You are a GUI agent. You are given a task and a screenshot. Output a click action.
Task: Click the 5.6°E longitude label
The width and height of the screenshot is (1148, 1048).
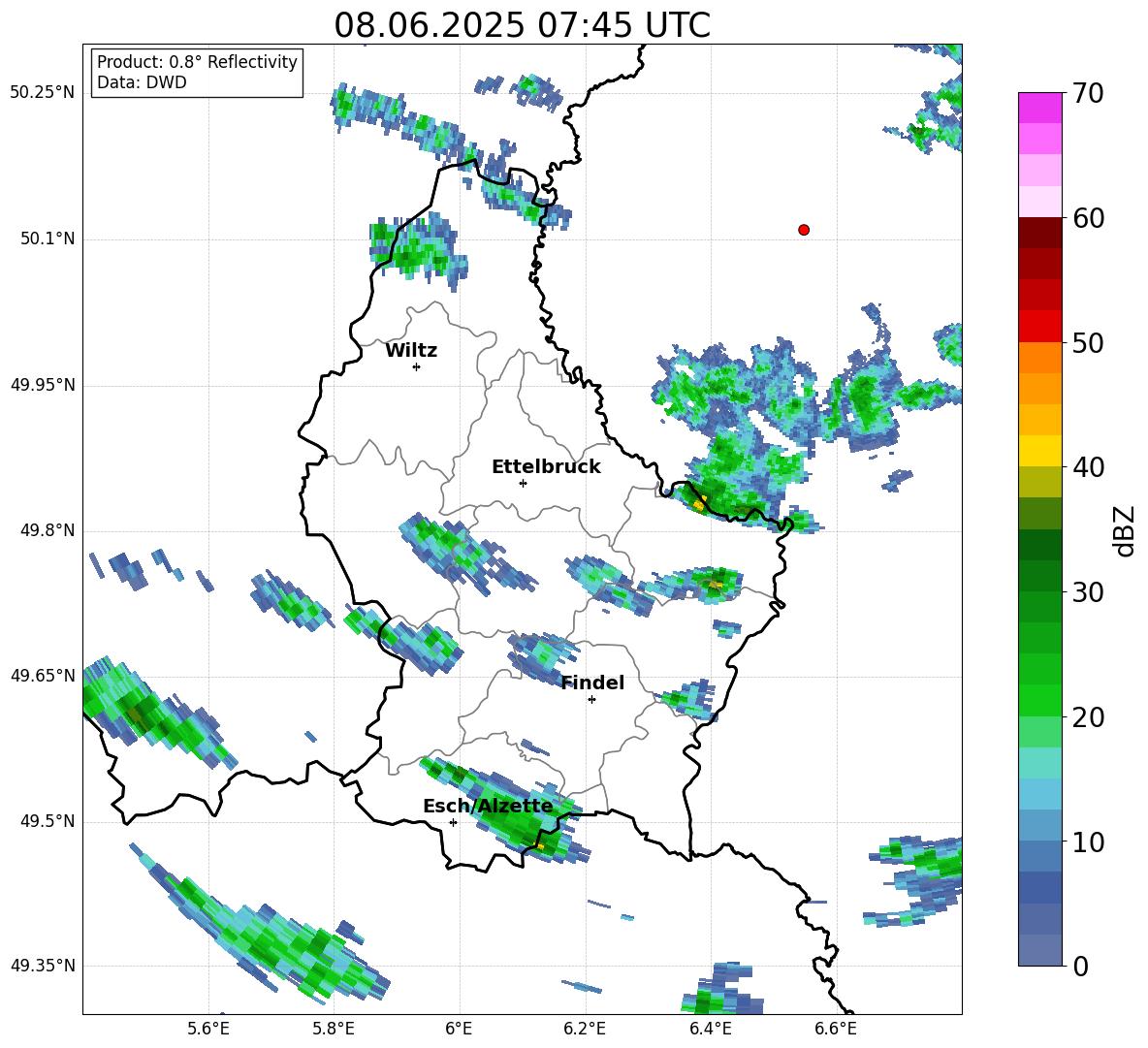pyautogui.click(x=207, y=1029)
